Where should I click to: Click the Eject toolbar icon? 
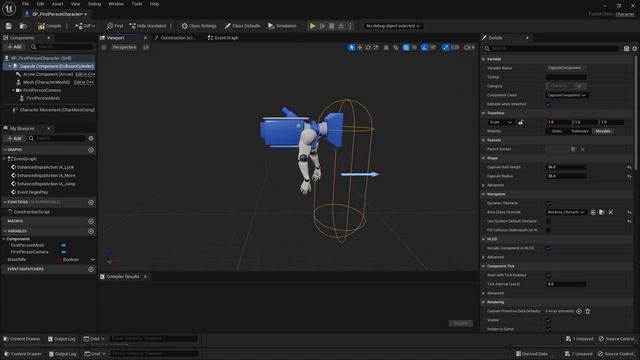(x=341, y=26)
